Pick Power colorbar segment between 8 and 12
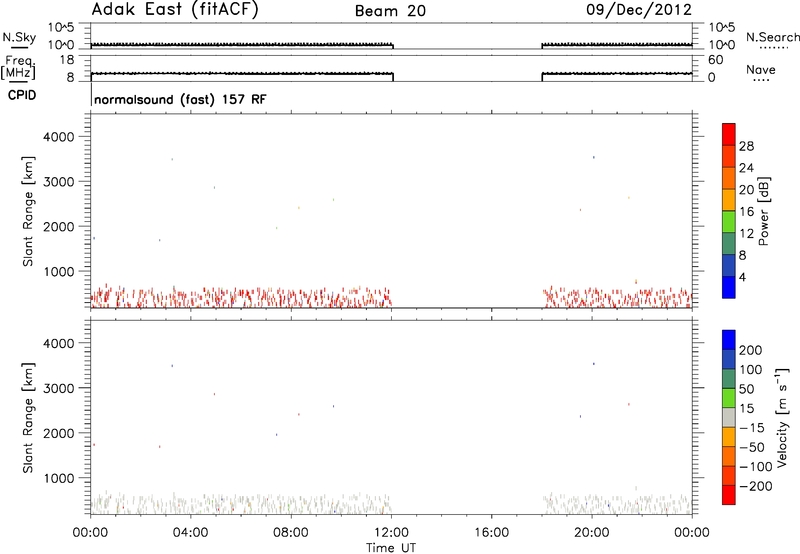800x554 pixels. pos(729,243)
